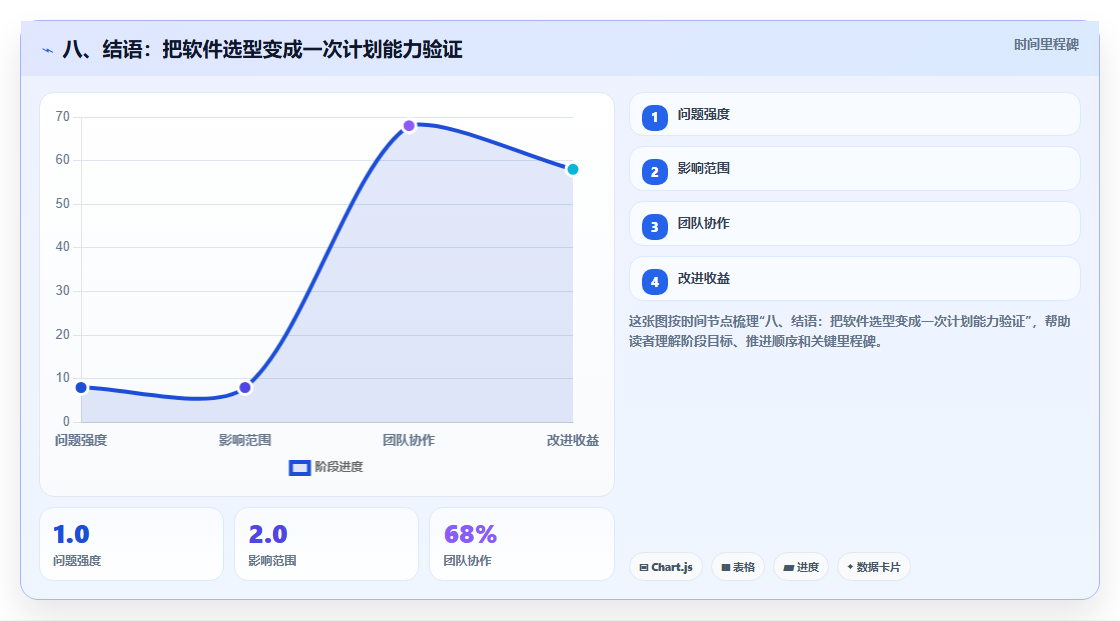The height and width of the screenshot is (621, 1120).
Task: Select the 影响范围 chart data point
Action: (x=245, y=387)
